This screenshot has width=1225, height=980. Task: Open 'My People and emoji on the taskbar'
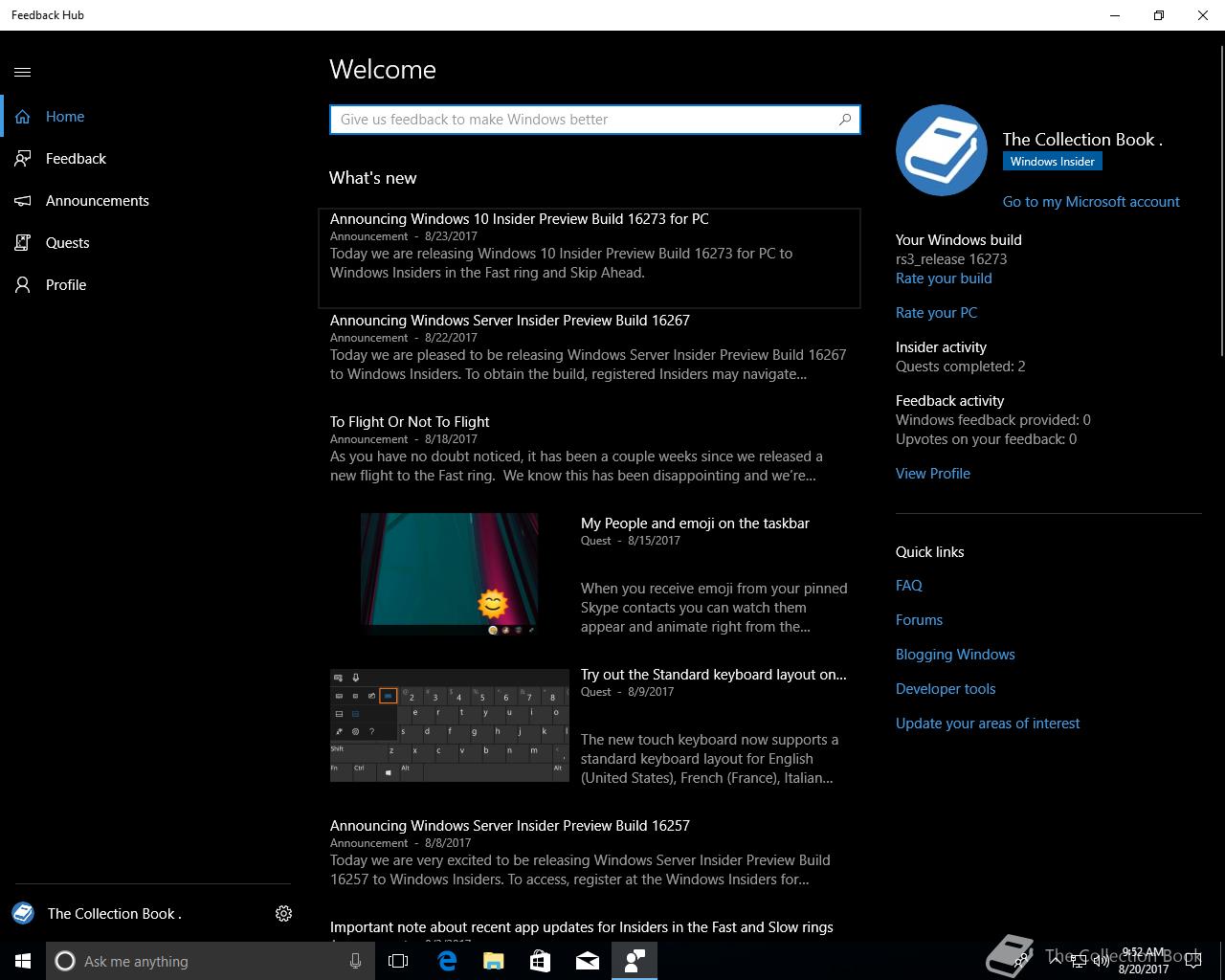[695, 523]
